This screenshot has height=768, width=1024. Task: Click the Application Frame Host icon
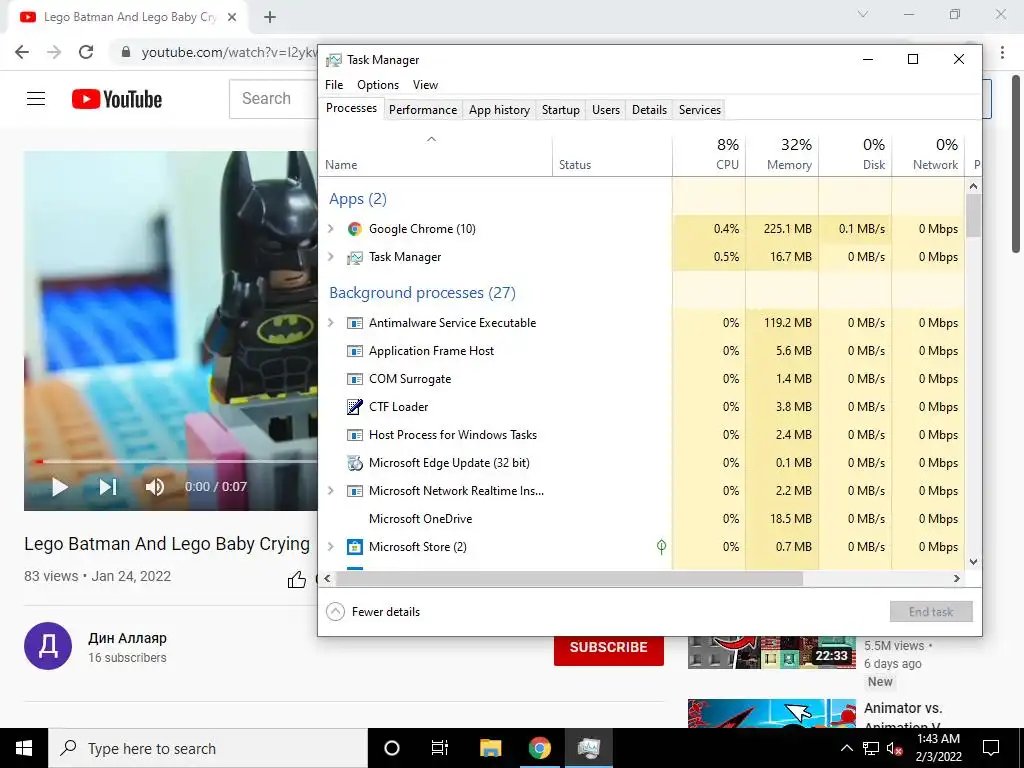coord(355,351)
